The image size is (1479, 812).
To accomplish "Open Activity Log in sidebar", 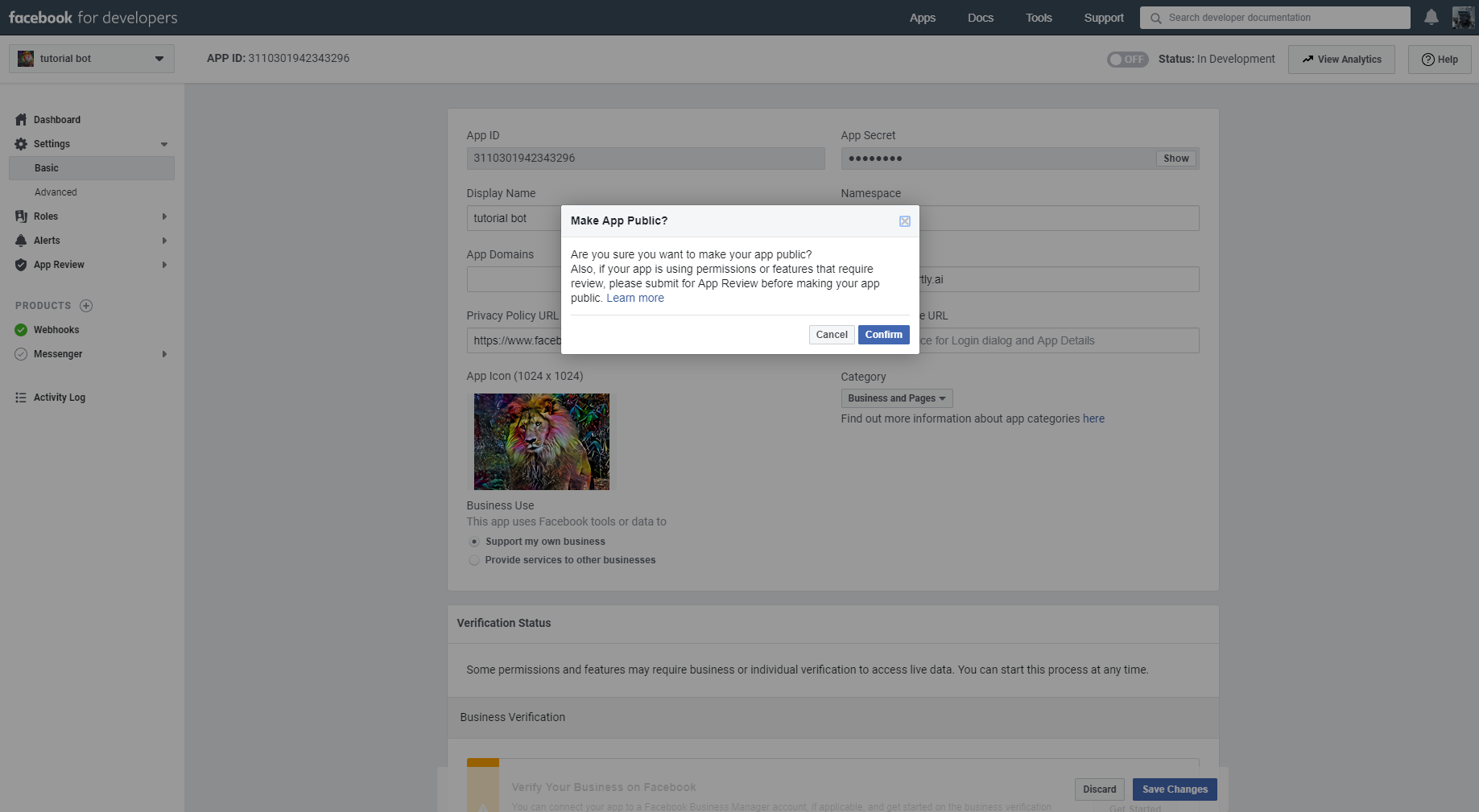I will [x=60, y=397].
